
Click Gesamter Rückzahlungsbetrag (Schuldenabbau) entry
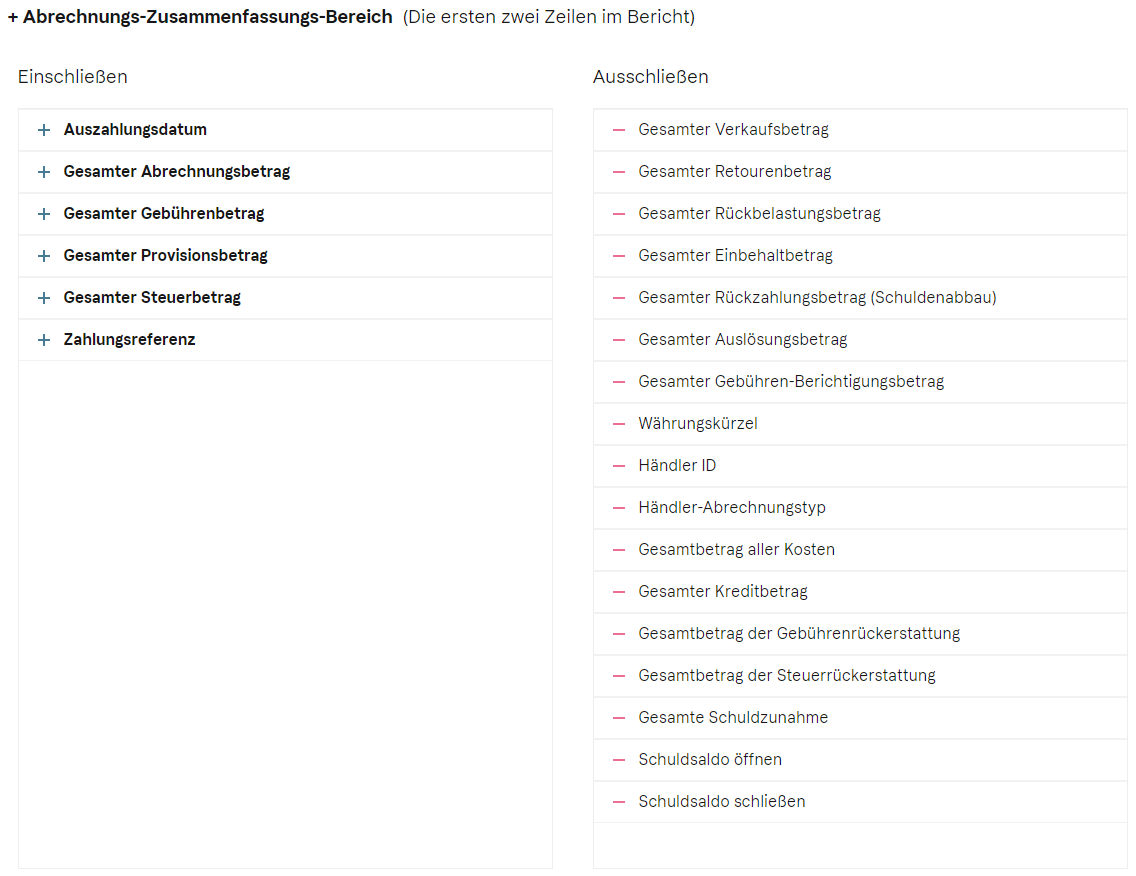click(817, 298)
